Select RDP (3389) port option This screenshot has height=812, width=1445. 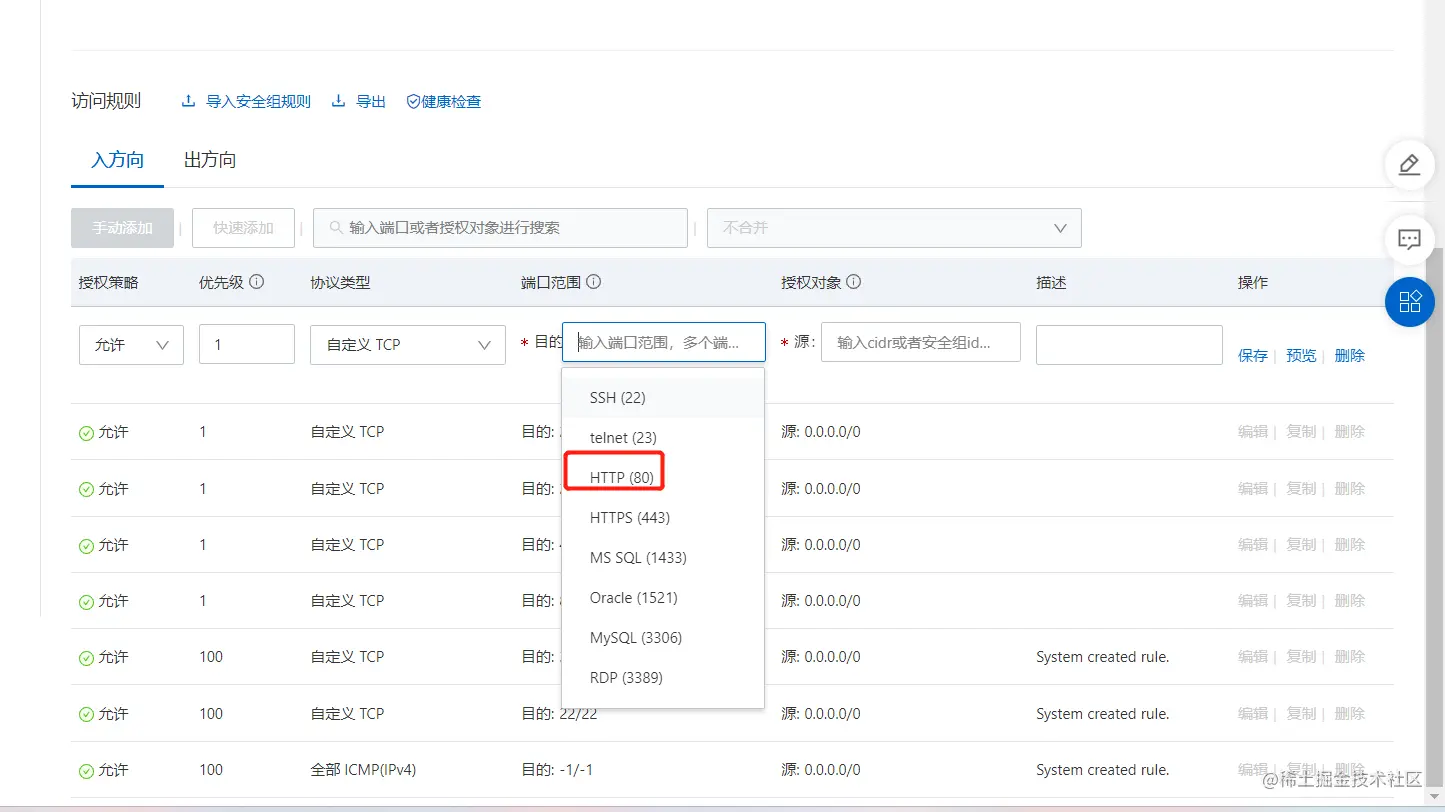663,678
